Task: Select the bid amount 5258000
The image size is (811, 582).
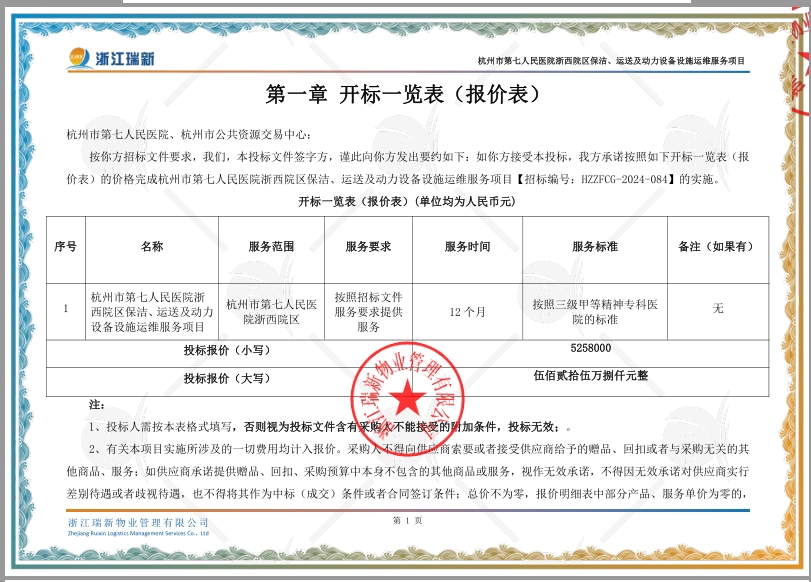Action: pos(591,348)
